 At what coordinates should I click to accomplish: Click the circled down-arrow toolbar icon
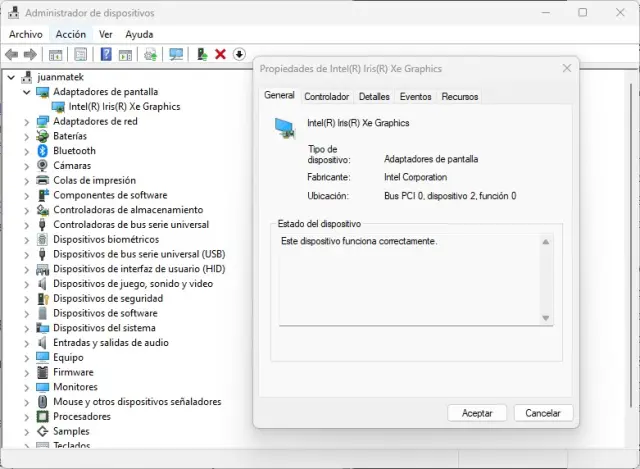(x=239, y=54)
